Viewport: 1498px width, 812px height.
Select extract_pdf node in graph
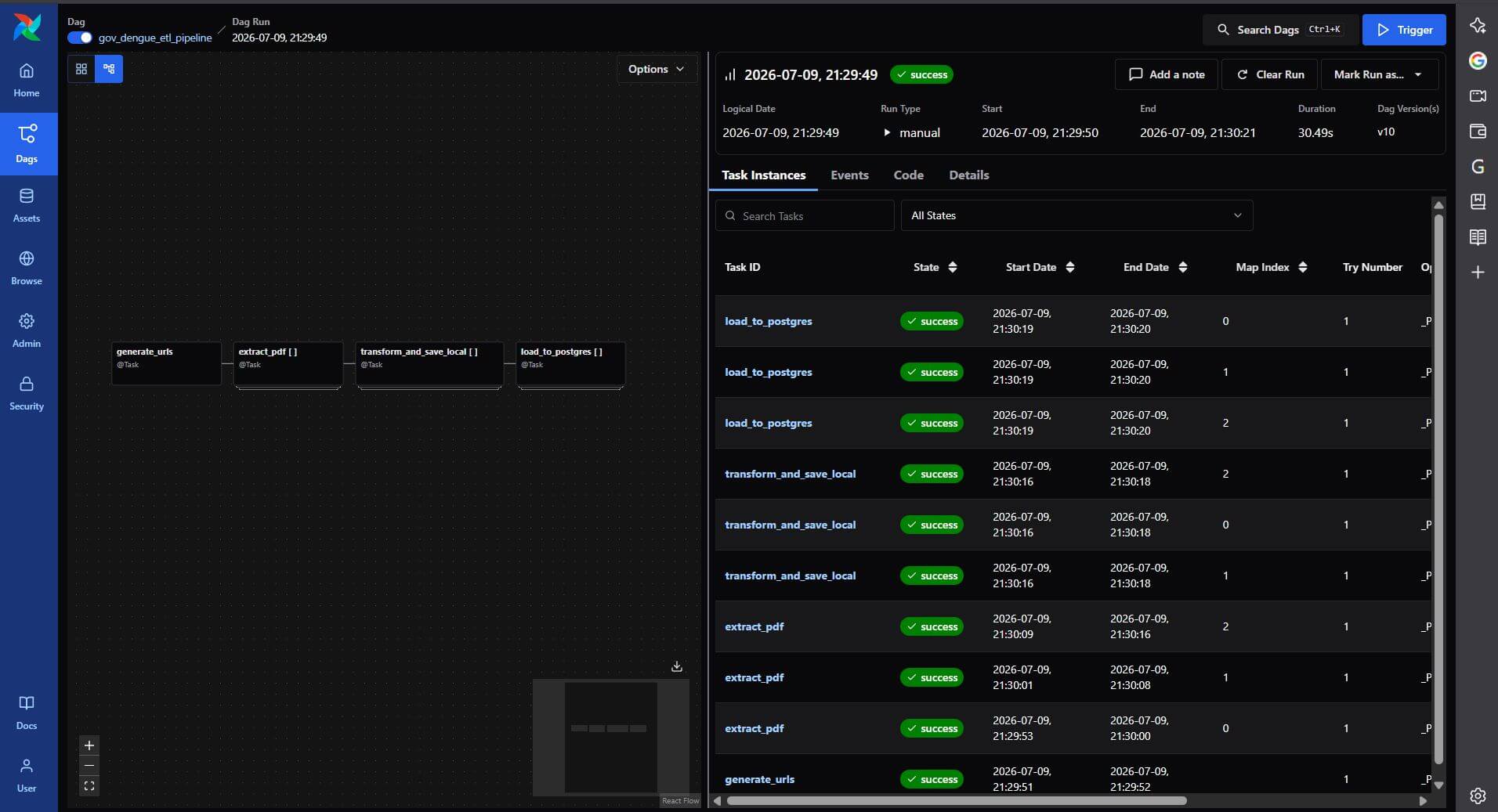tap(288, 363)
